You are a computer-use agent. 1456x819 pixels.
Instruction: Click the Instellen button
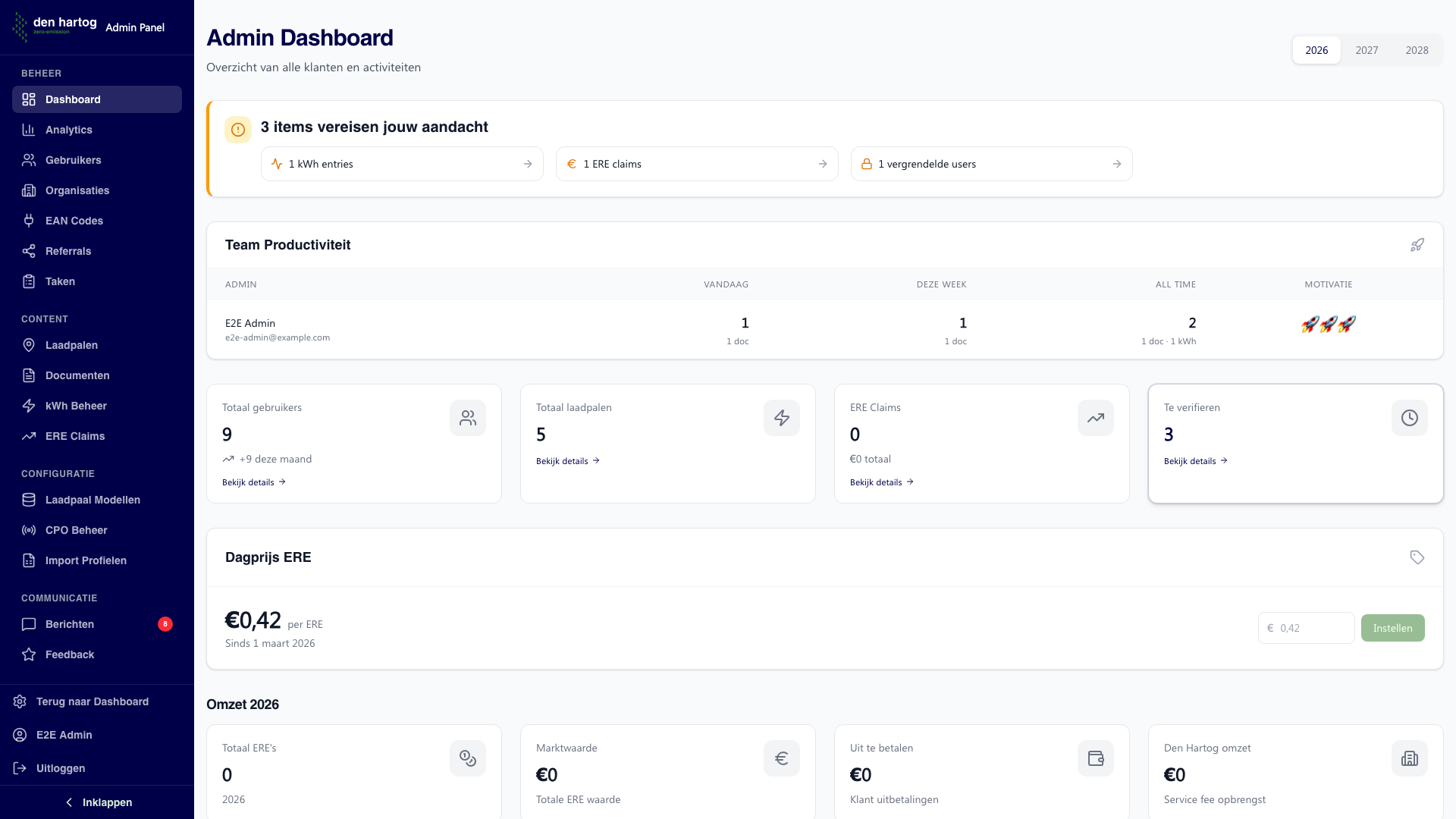coord(1392,628)
